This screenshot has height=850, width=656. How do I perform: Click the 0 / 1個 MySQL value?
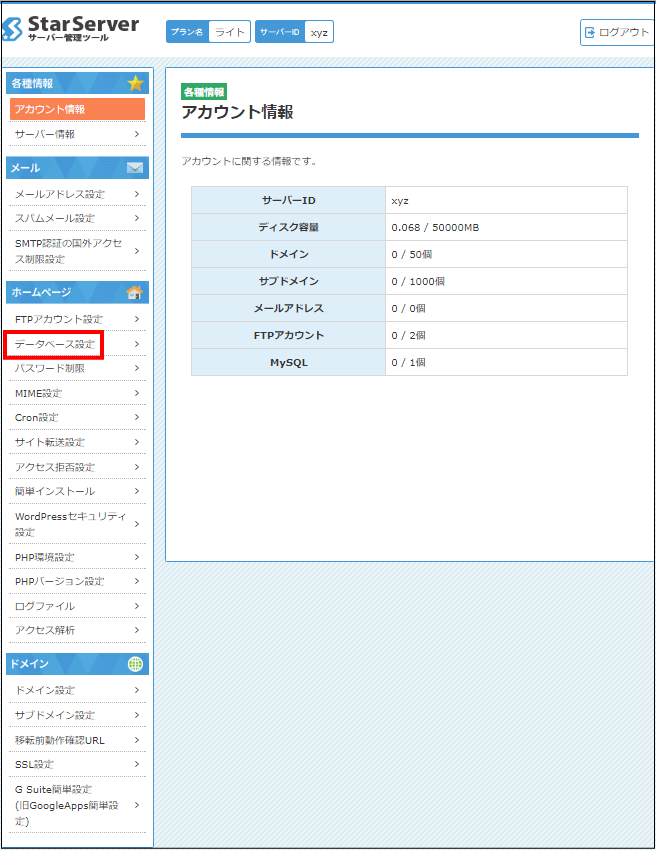pyautogui.click(x=408, y=363)
